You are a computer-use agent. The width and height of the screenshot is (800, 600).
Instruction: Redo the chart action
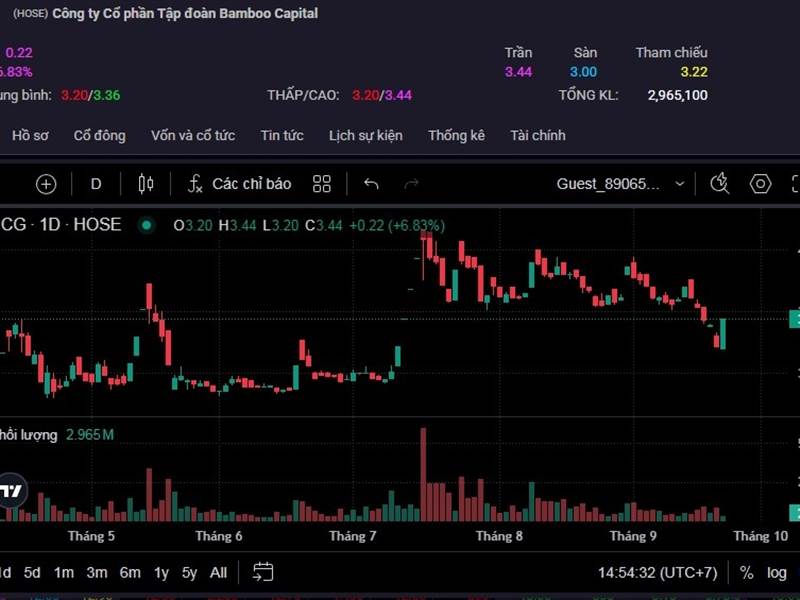(x=411, y=184)
